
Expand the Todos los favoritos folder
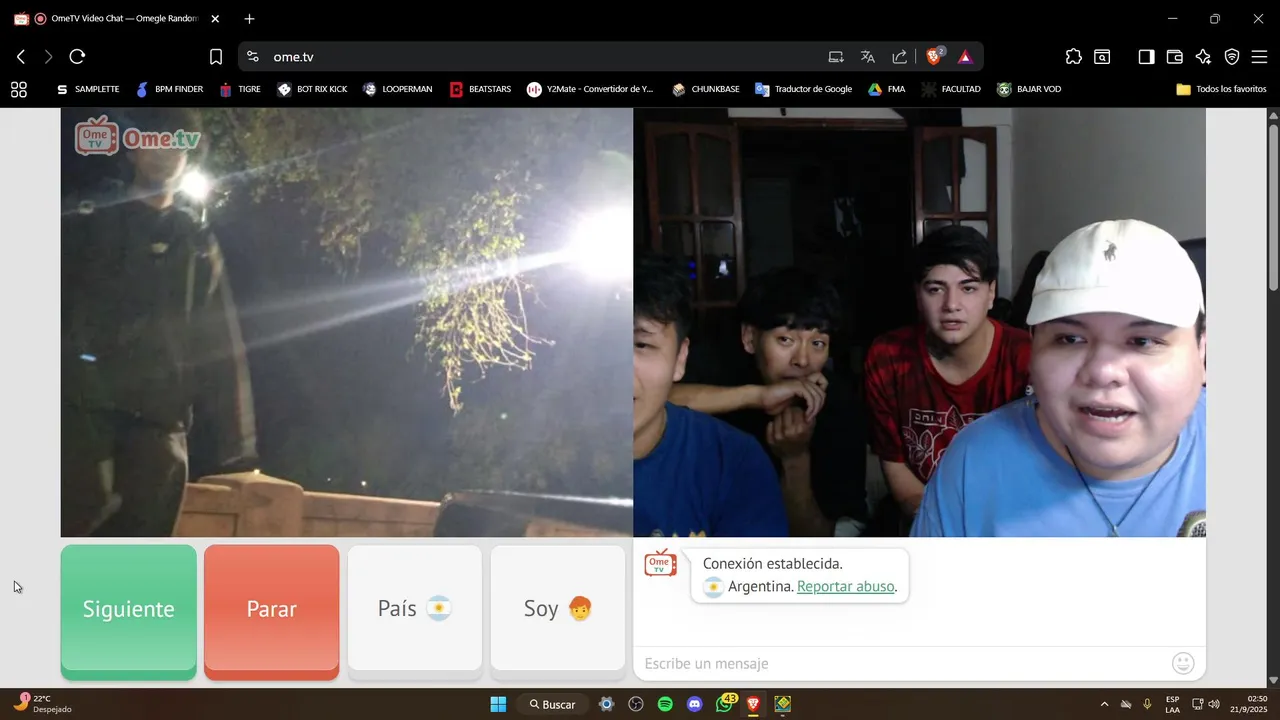tap(1221, 89)
